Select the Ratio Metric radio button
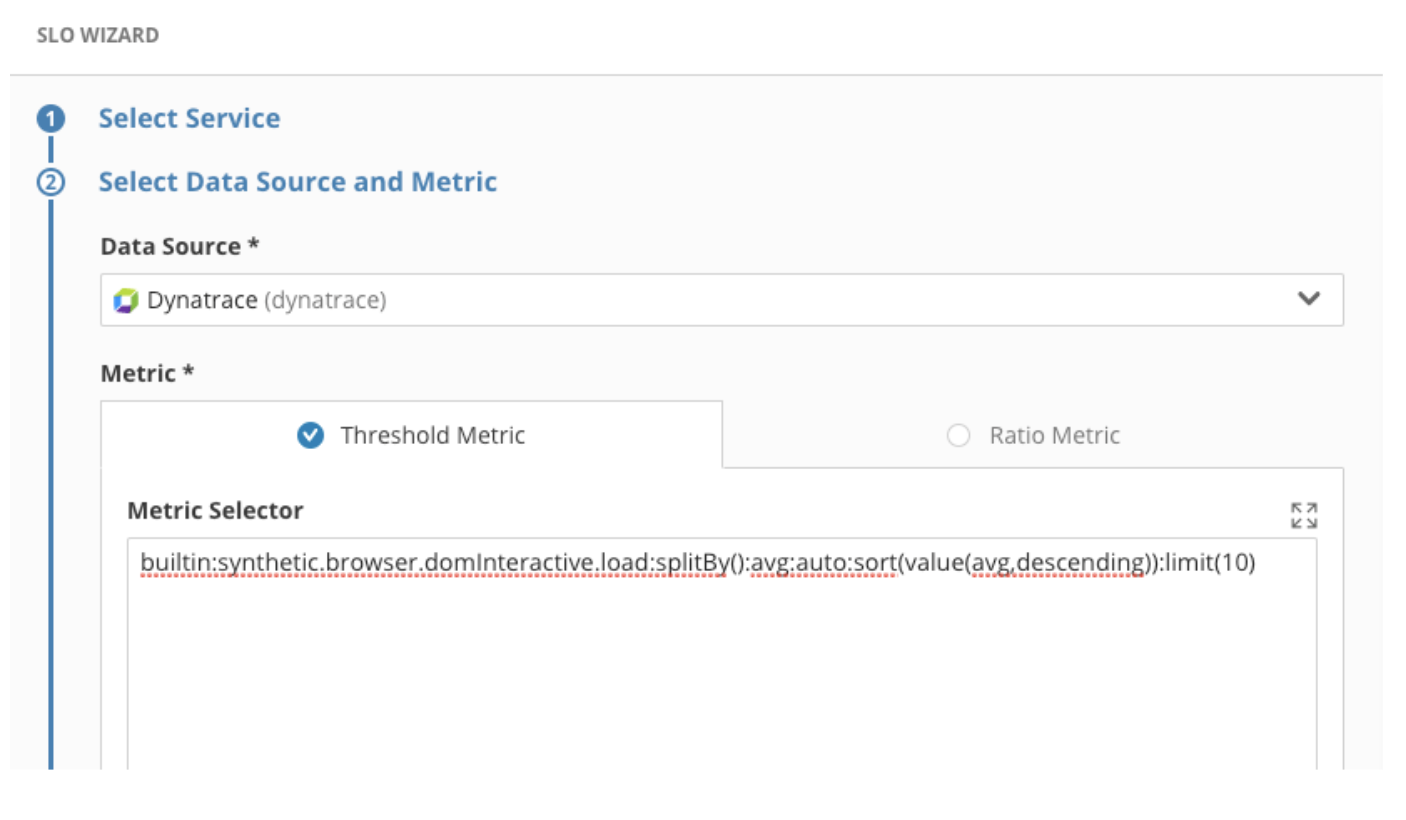The height and width of the screenshot is (820, 1406). [958, 436]
